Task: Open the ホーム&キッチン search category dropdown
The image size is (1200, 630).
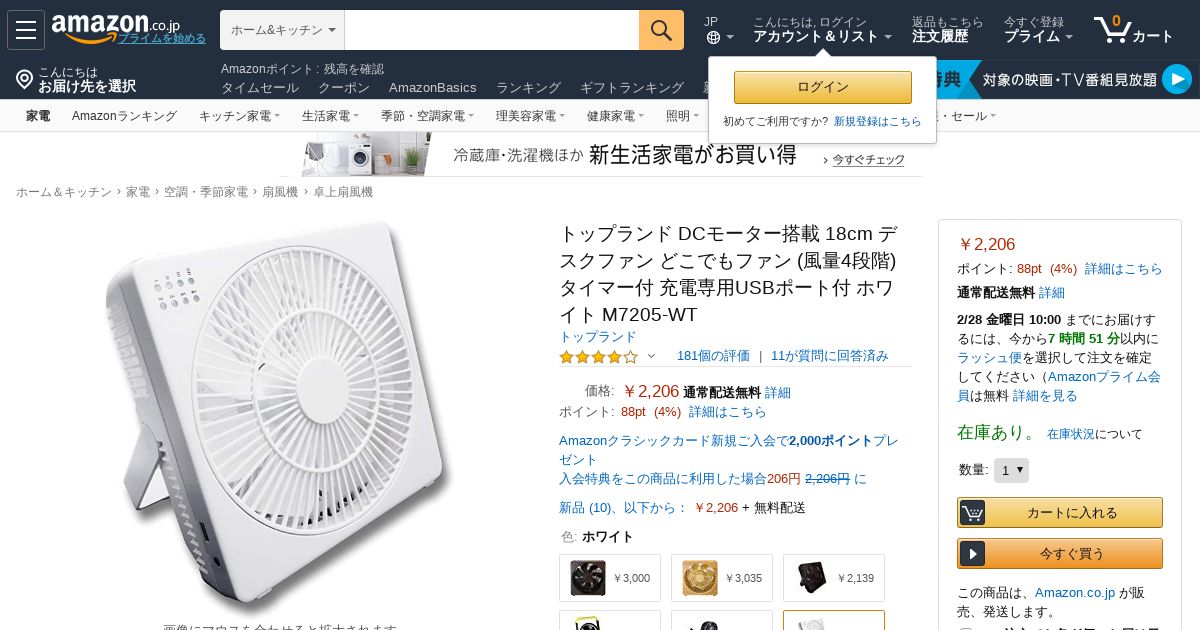Action: tap(282, 30)
